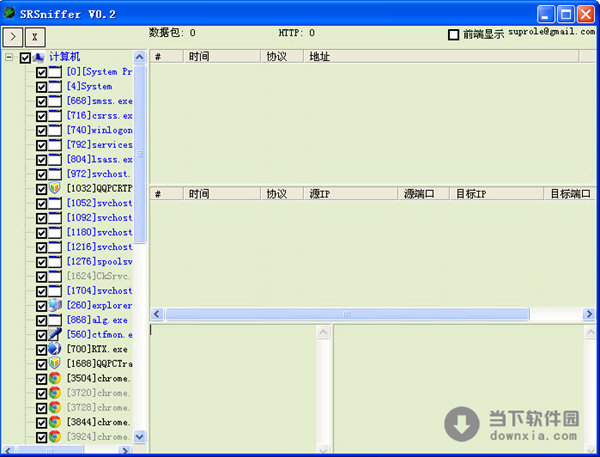
Task: Uncheck the [4]System process checkbox
Action: pyautogui.click(x=41, y=87)
